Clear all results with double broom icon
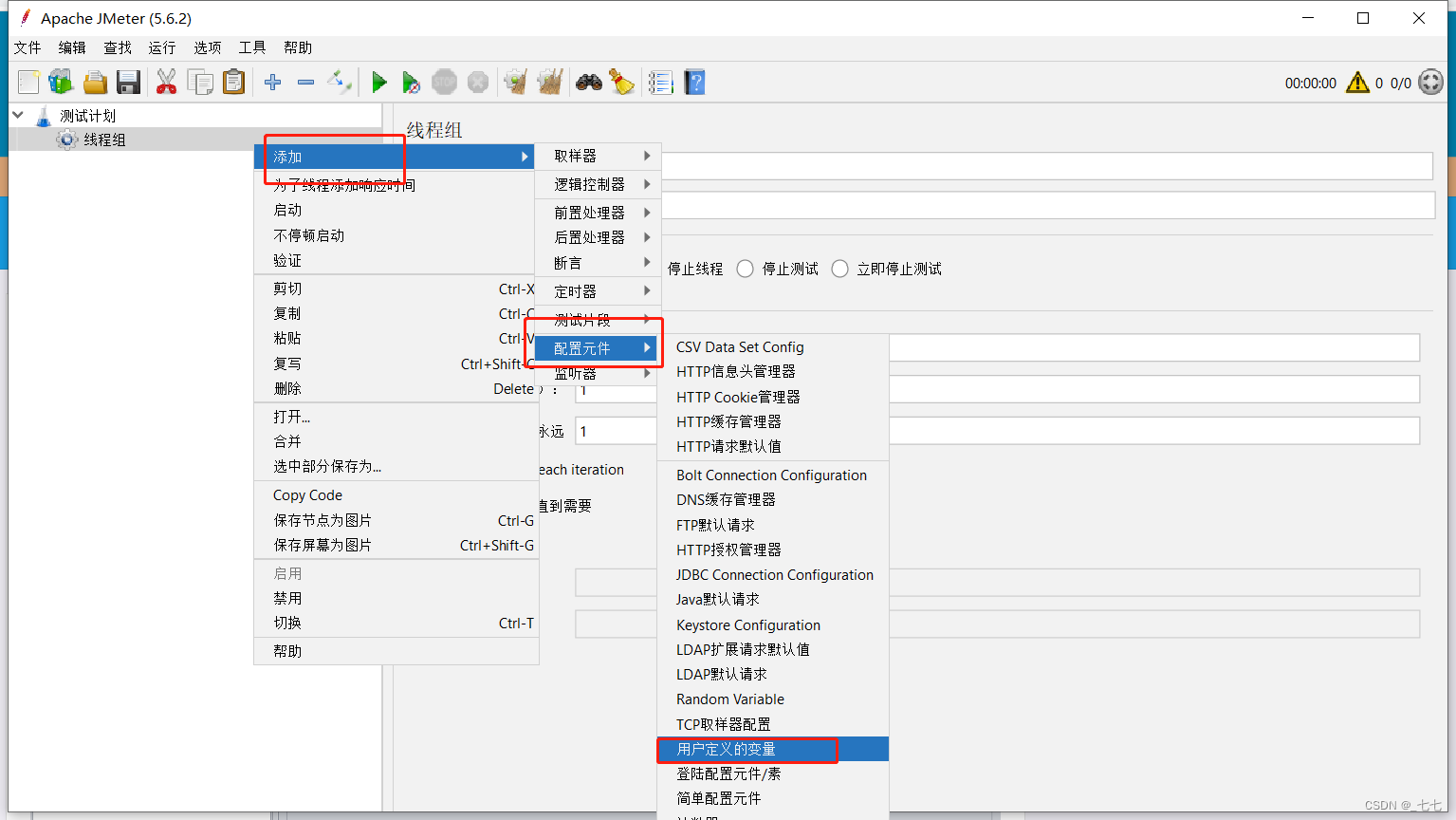 point(550,83)
